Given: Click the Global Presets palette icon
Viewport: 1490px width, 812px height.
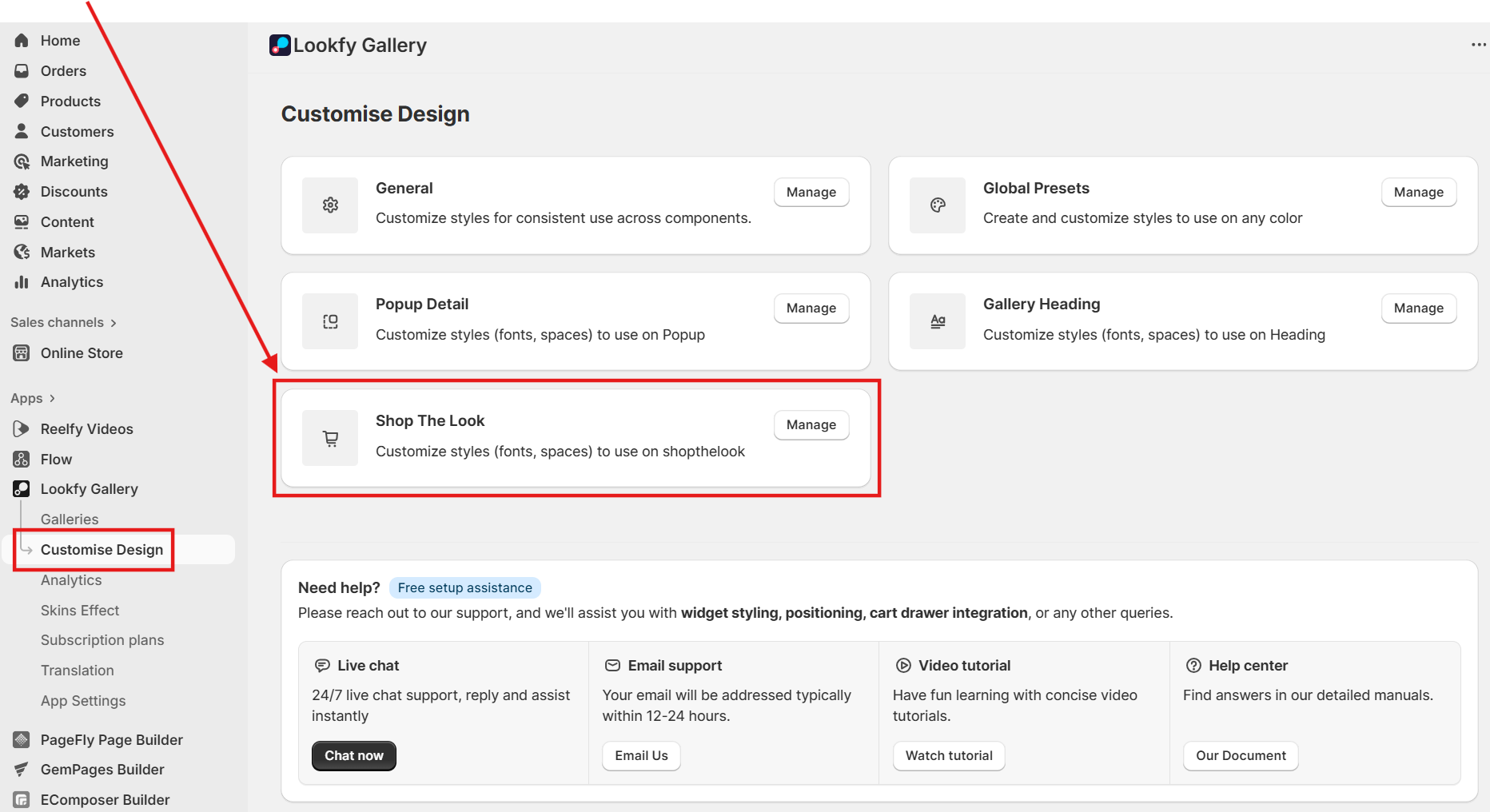Looking at the screenshot, I should coord(938,205).
